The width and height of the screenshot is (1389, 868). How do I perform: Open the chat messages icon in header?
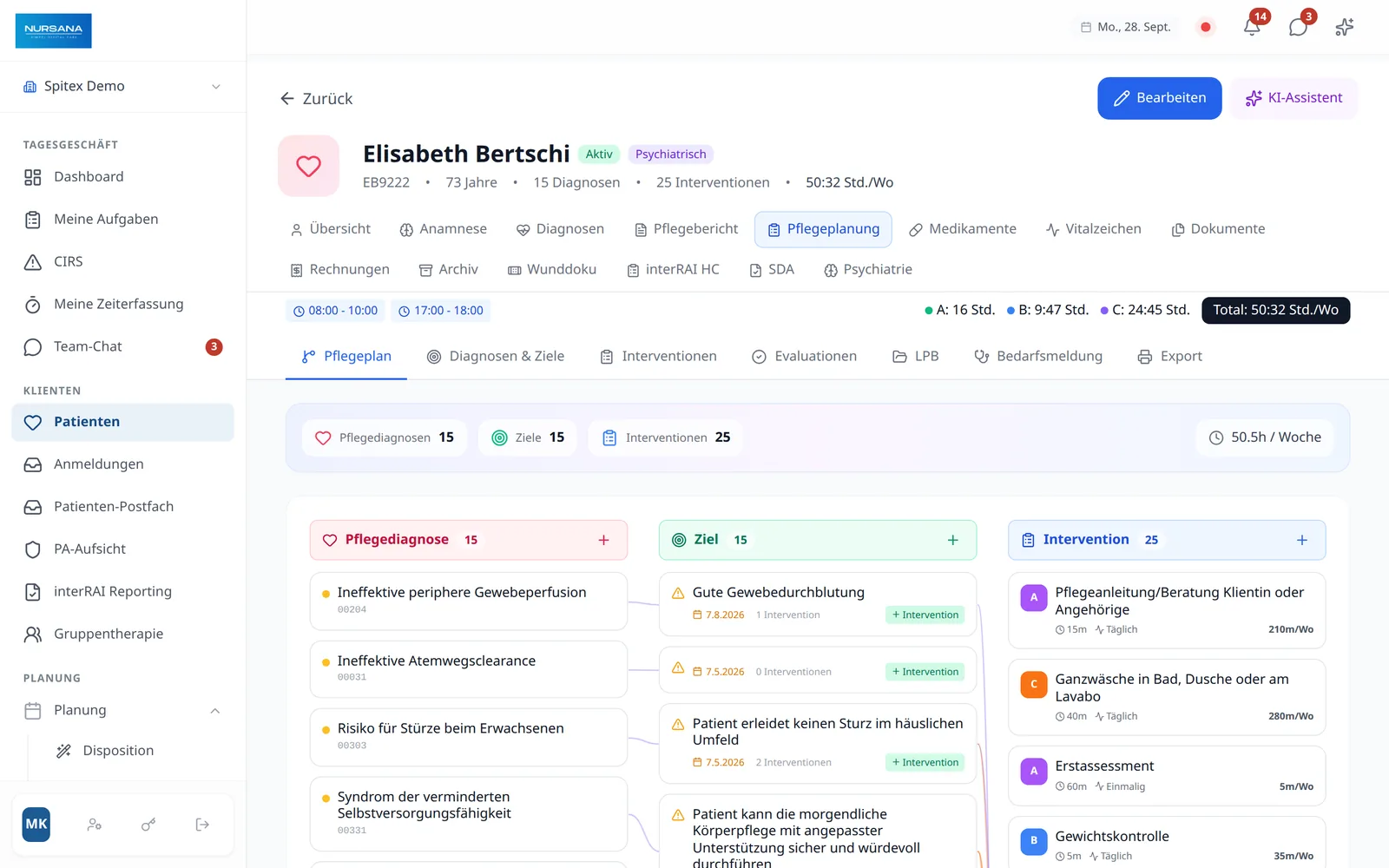[x=1298, y=27]
